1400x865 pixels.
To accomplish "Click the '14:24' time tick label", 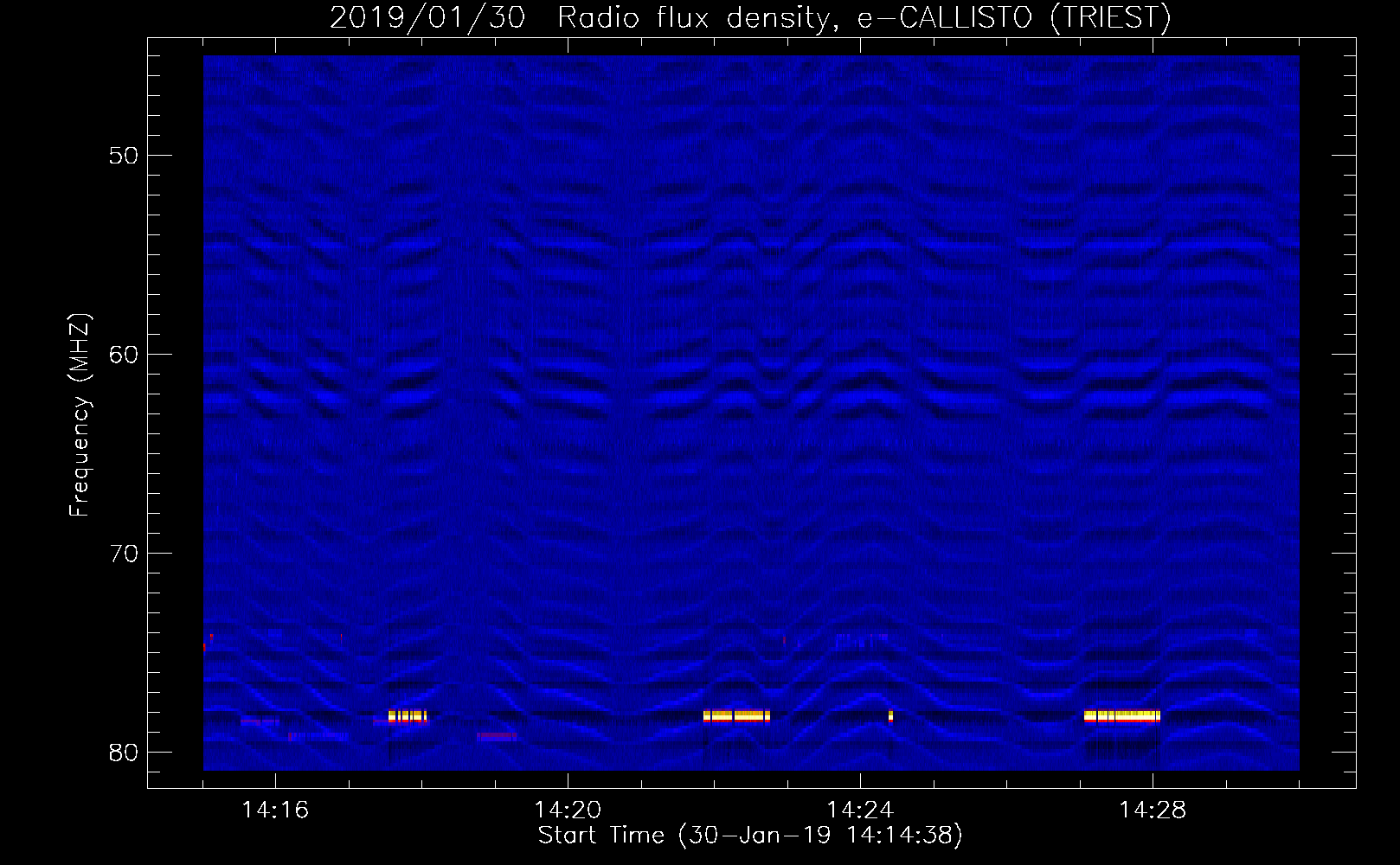I will coord(860,811).
